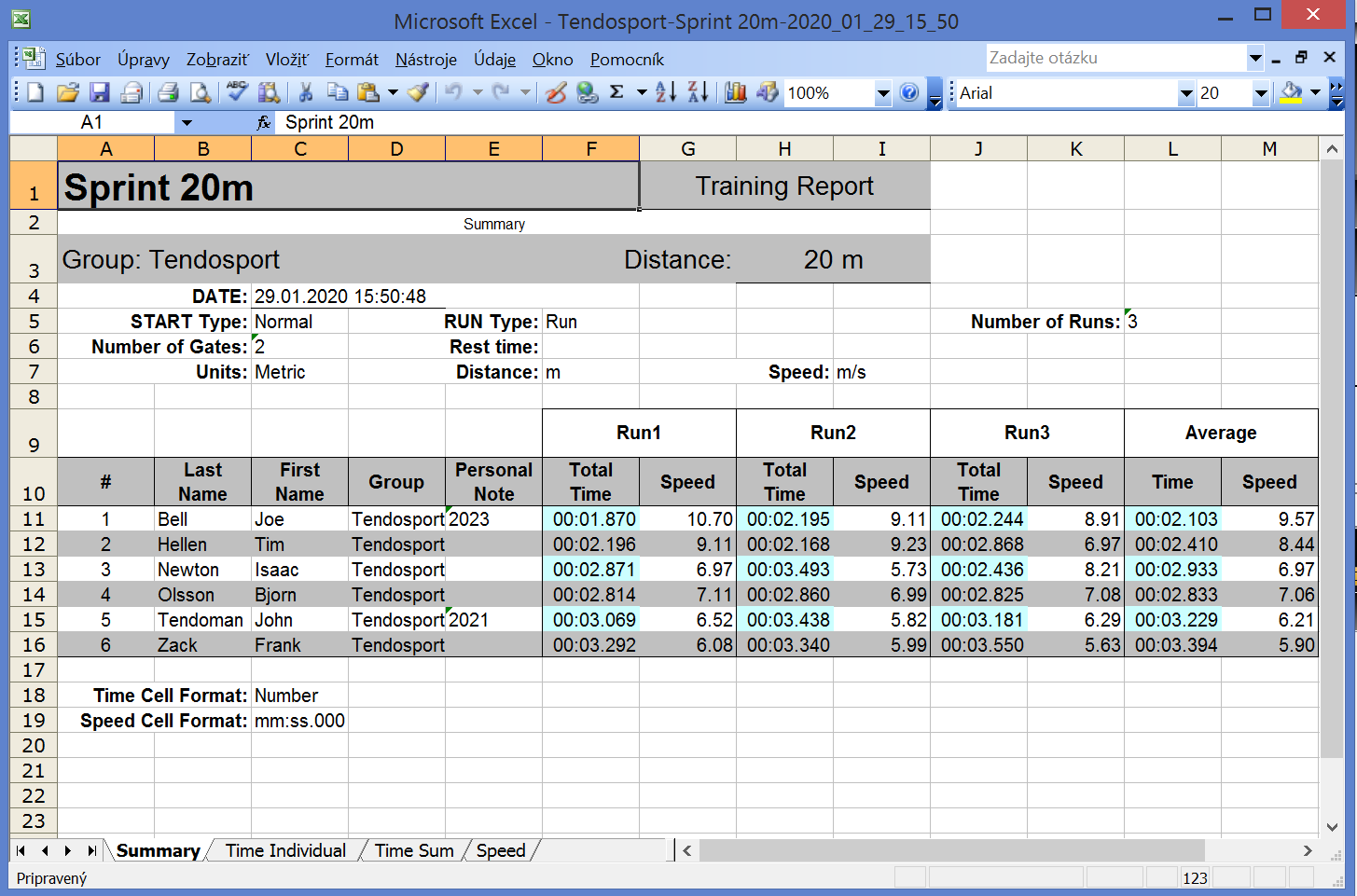The height and width of the screenshot is (896, 1357).
Task: Select the Summary sheet tab
Action: click(x=158, y=850)
